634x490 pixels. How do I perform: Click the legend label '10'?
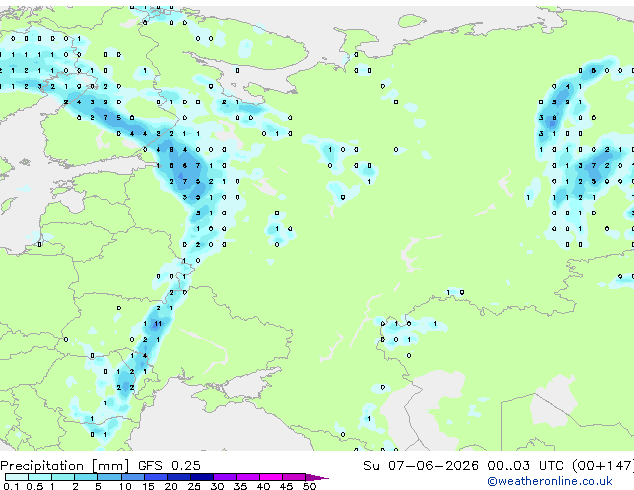pos(125,486)
